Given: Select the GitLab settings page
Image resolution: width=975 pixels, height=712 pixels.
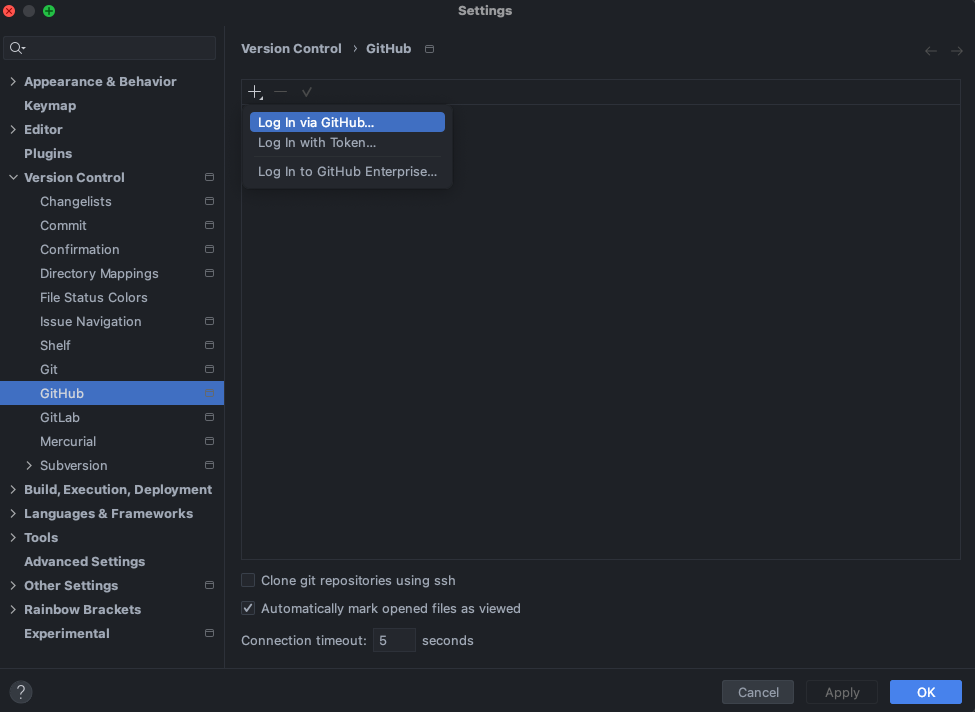Looking at the screenshot, I should pos(60,417).
